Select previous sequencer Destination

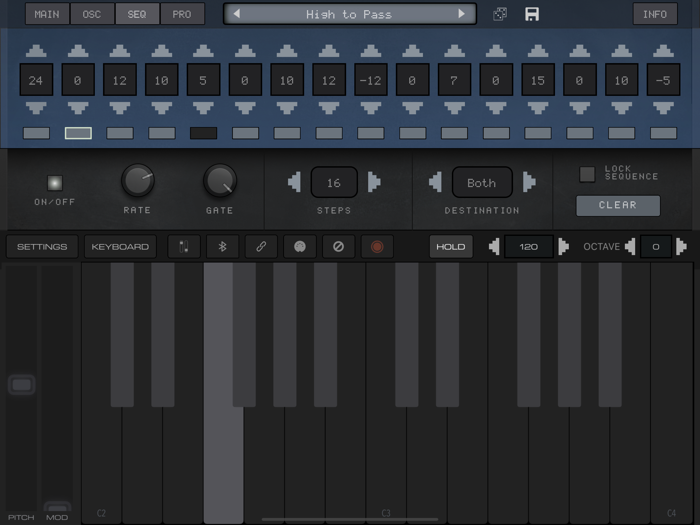tap(436, 182)
